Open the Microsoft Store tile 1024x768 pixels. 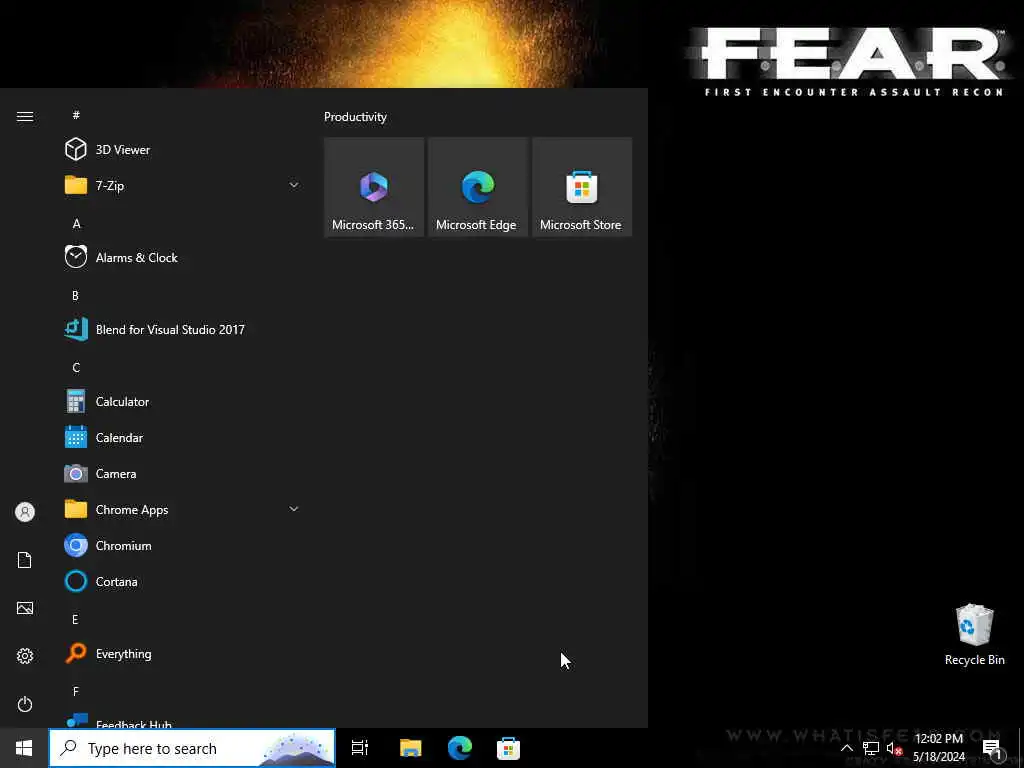click(x=582, y=187)
